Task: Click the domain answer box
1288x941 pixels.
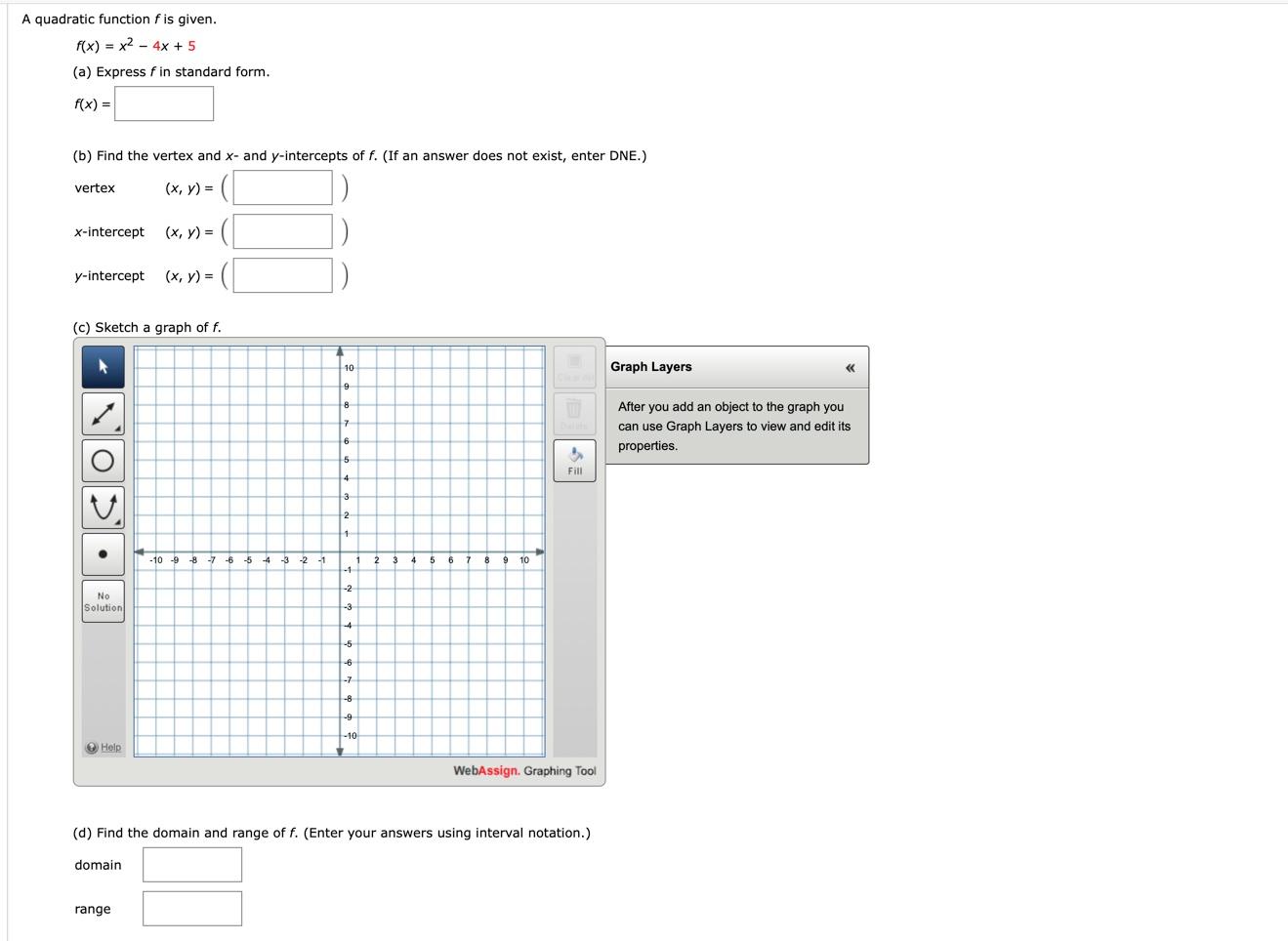Action: (191, 864)
